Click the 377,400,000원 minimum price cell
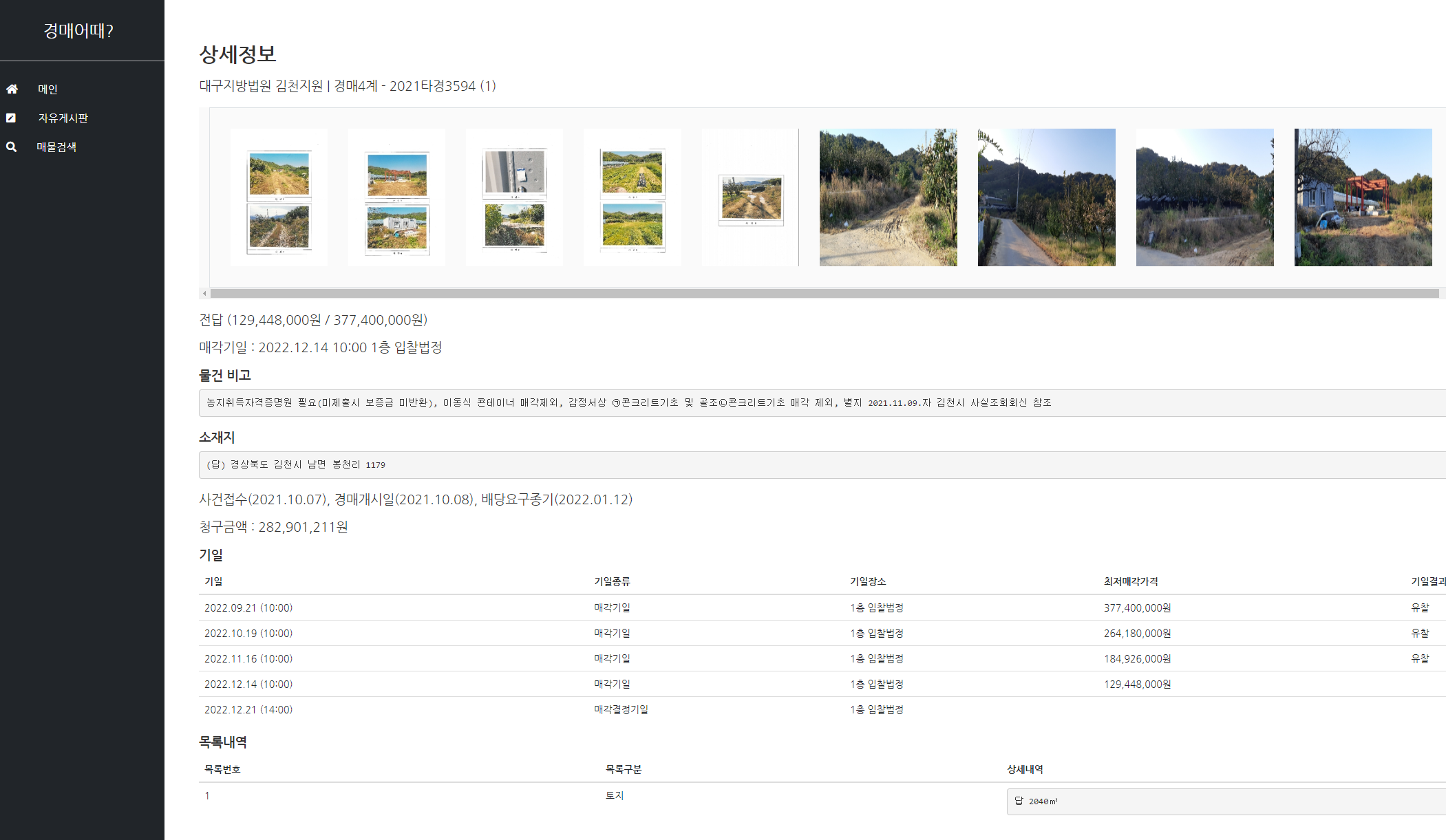Viewport: 1446px width, 840px height. click(1138, 608)
